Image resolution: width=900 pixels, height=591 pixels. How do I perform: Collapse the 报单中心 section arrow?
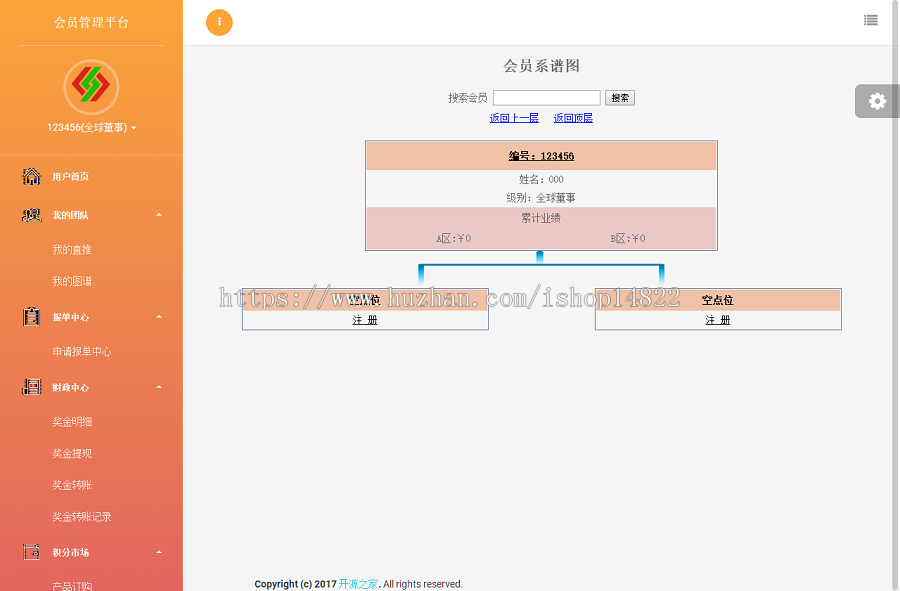click(159, 317)
